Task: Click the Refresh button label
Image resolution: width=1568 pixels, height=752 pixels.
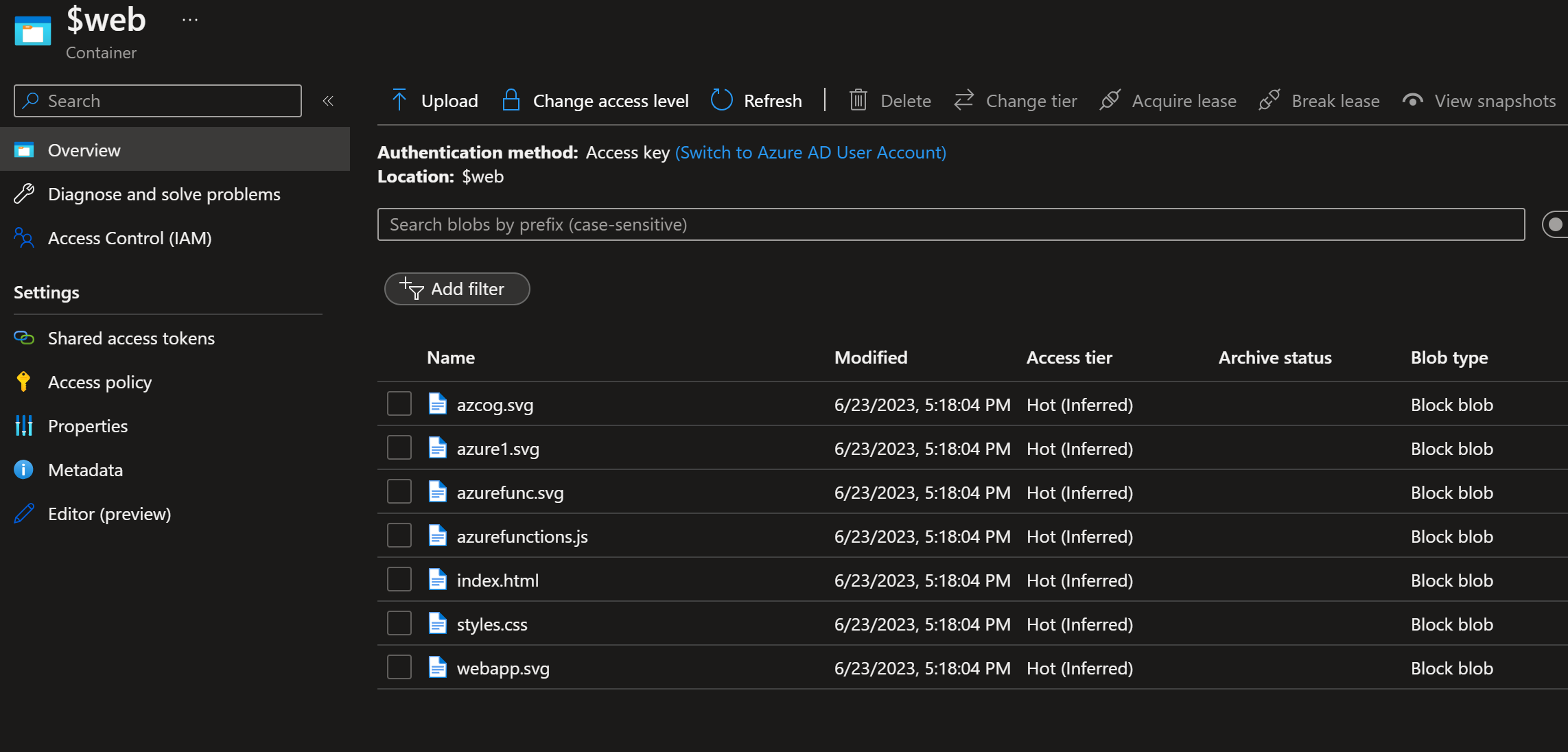Action: coord(773,101)
